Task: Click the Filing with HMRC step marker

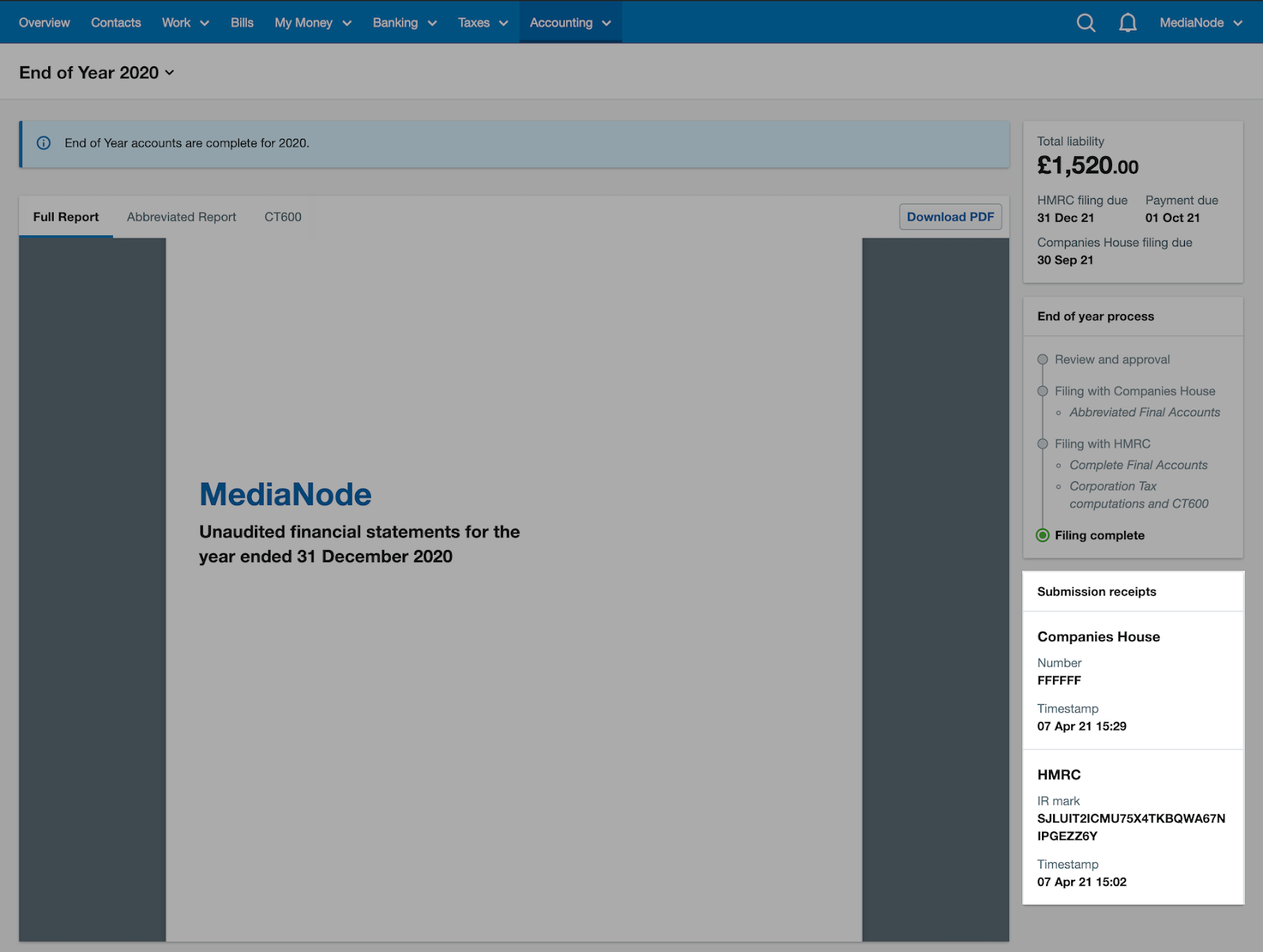Action: 1043,444
